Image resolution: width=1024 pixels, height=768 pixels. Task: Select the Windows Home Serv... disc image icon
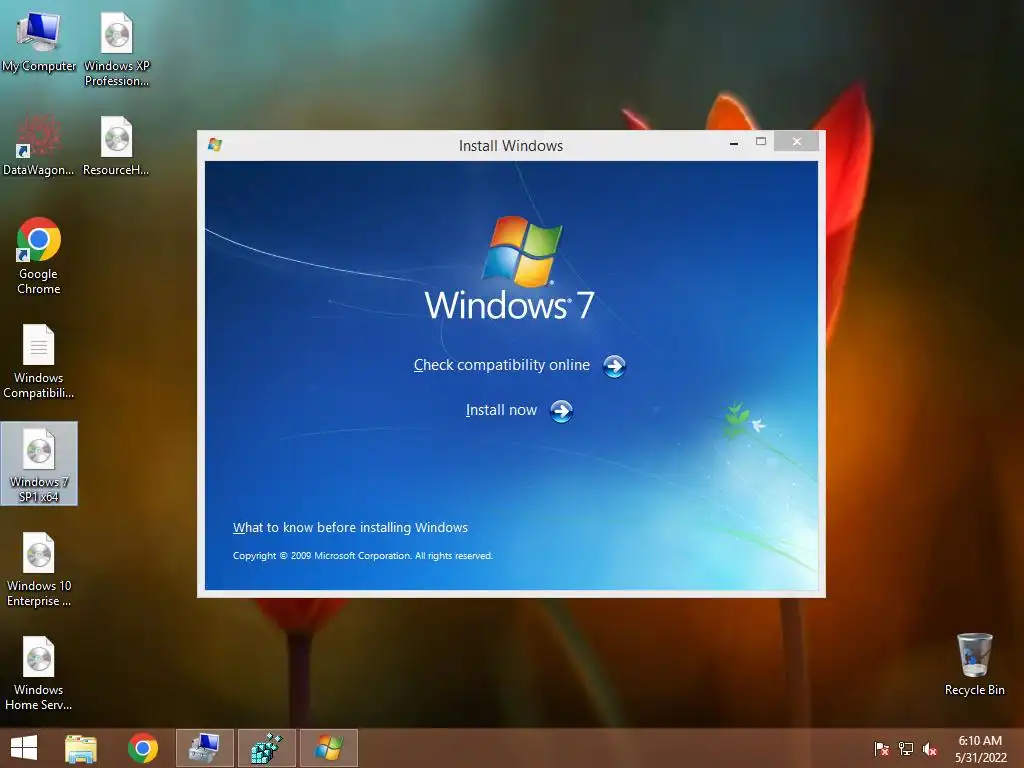point(39,673)
